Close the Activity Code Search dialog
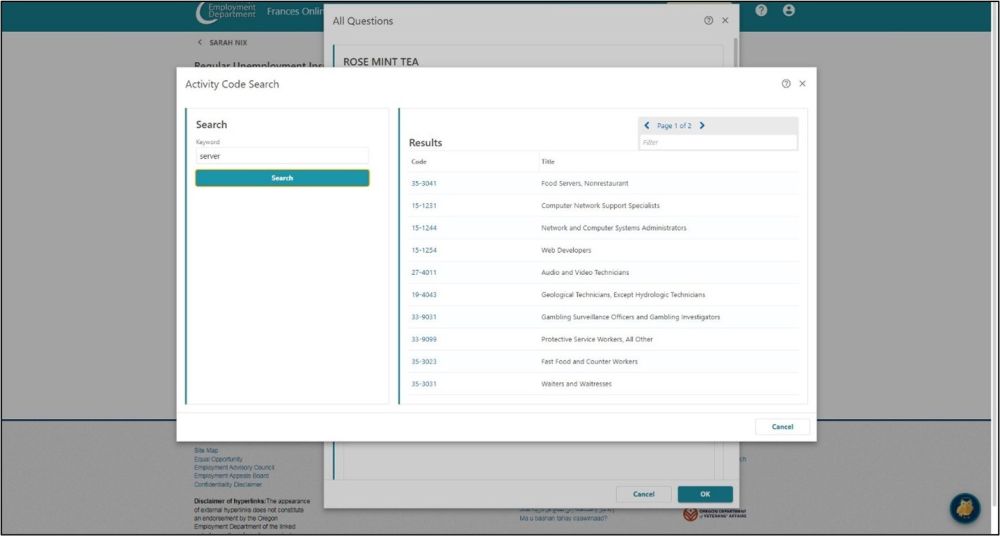The width and height of the screenshot is (1000, 536). (x=802, y=84)
